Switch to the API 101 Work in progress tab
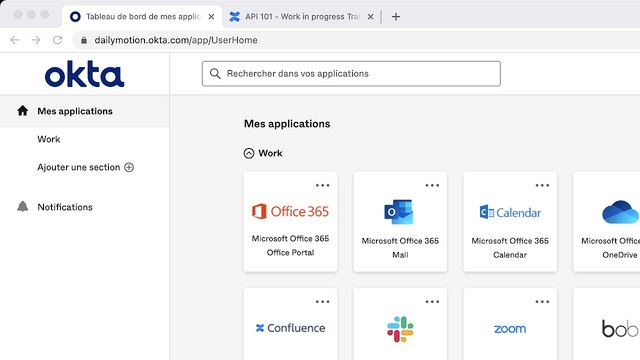Screen dimensions: 640x360 click(x=302, y=17)
